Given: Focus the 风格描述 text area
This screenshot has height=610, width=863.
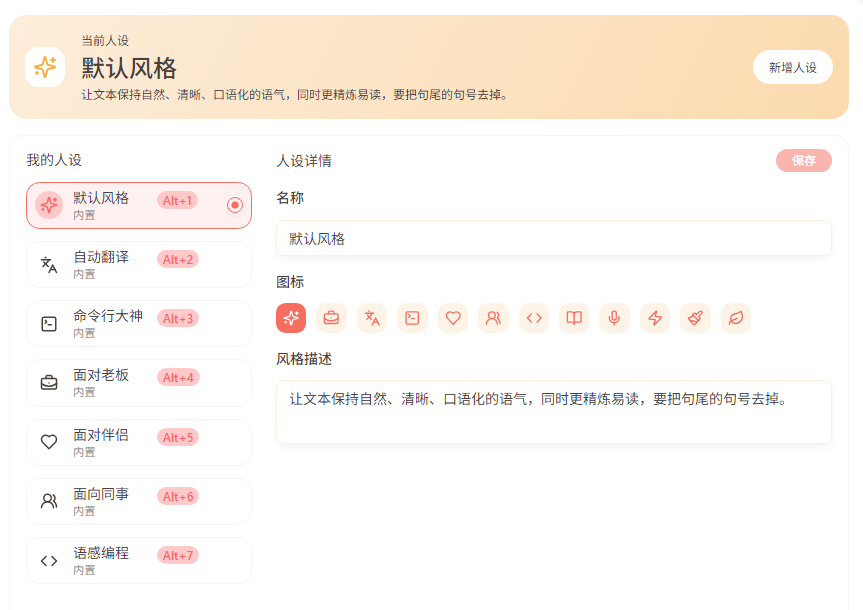Looking at the screenshot, I should pyautogui.click(x=553, y=411).
